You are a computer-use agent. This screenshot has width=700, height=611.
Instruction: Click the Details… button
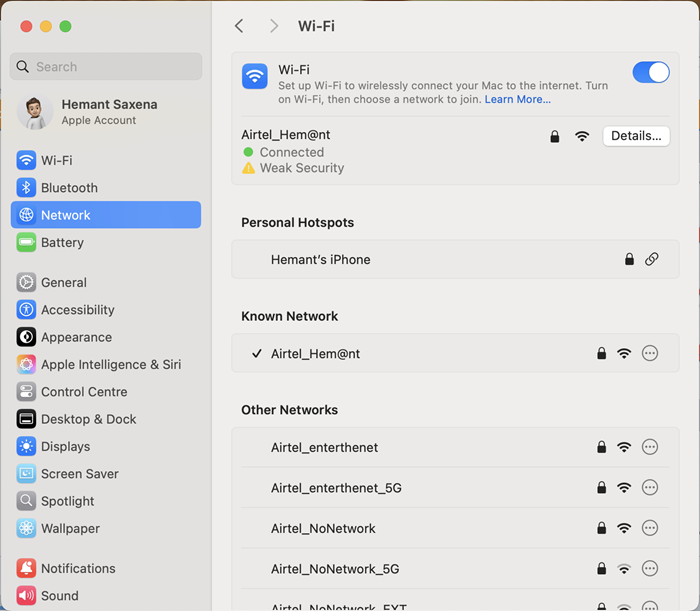[636, 136]
